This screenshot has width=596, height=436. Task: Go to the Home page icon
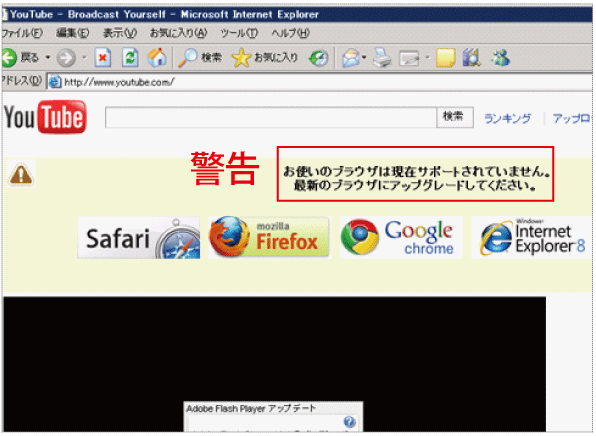(157, 58)
